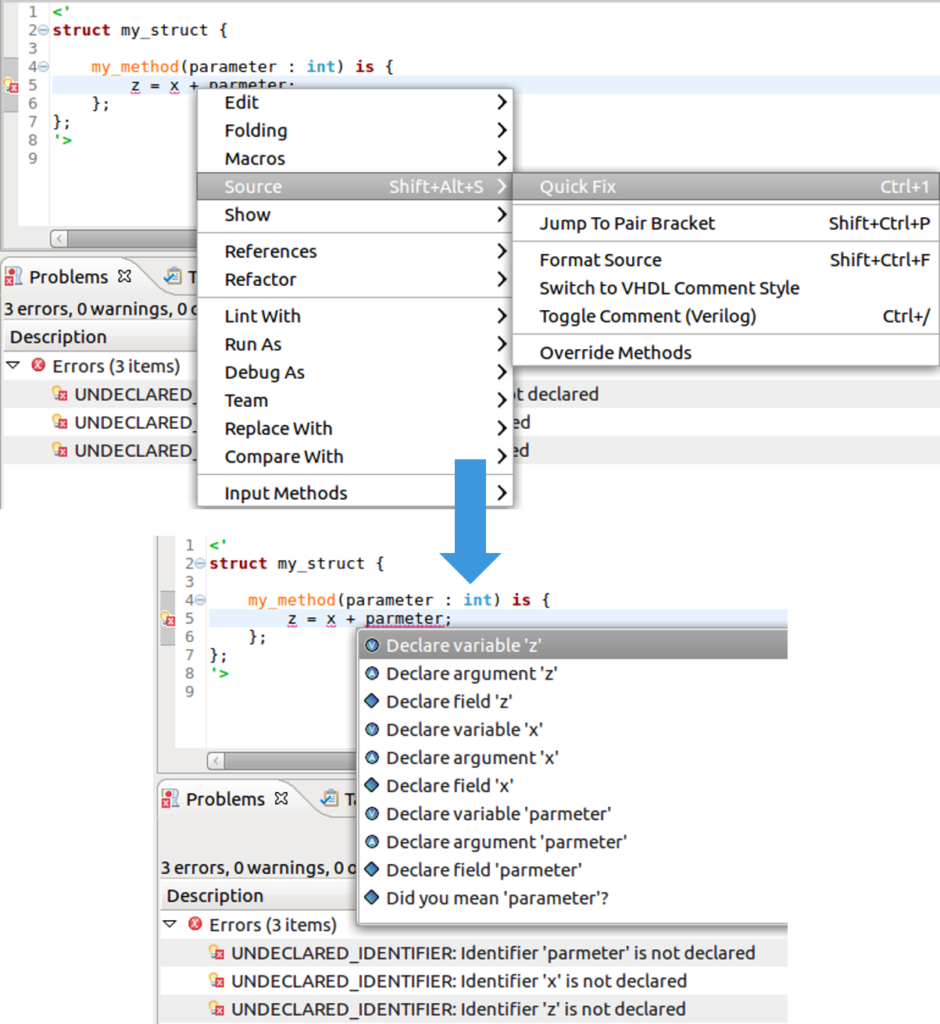940x1024 pixels.
Task: Click the Problems view icon in the top panel
Action: [14, 277]
